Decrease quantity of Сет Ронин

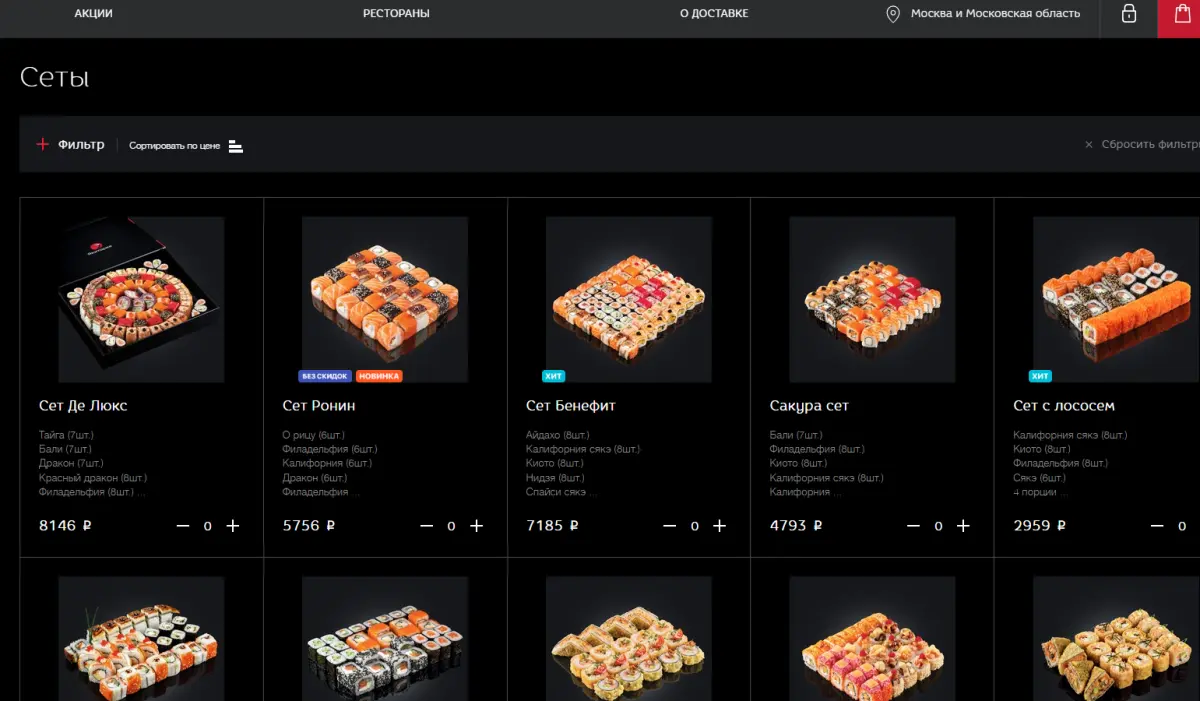click(x=427, y=526)
